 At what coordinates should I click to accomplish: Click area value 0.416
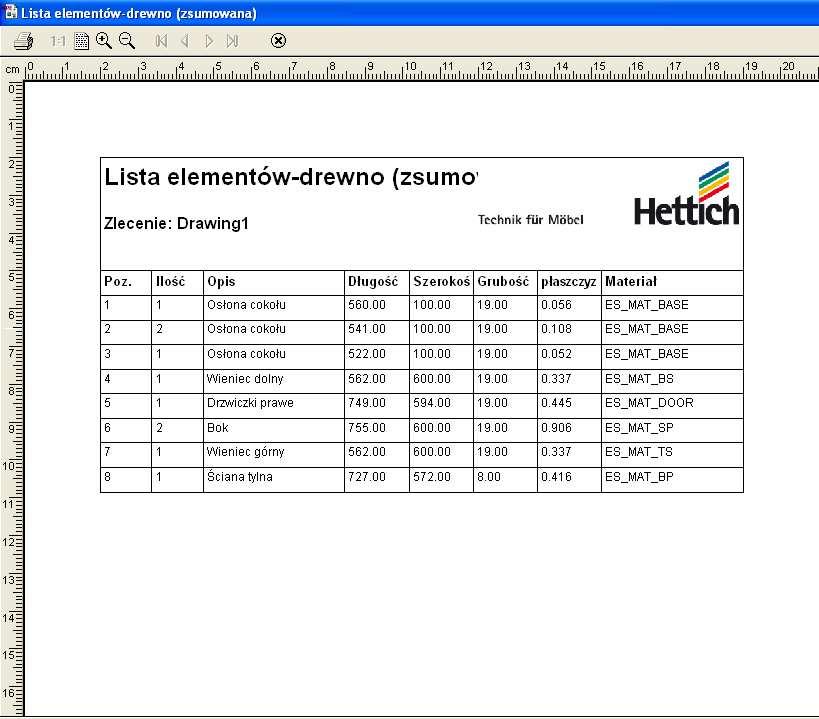(x=556, y=477)
